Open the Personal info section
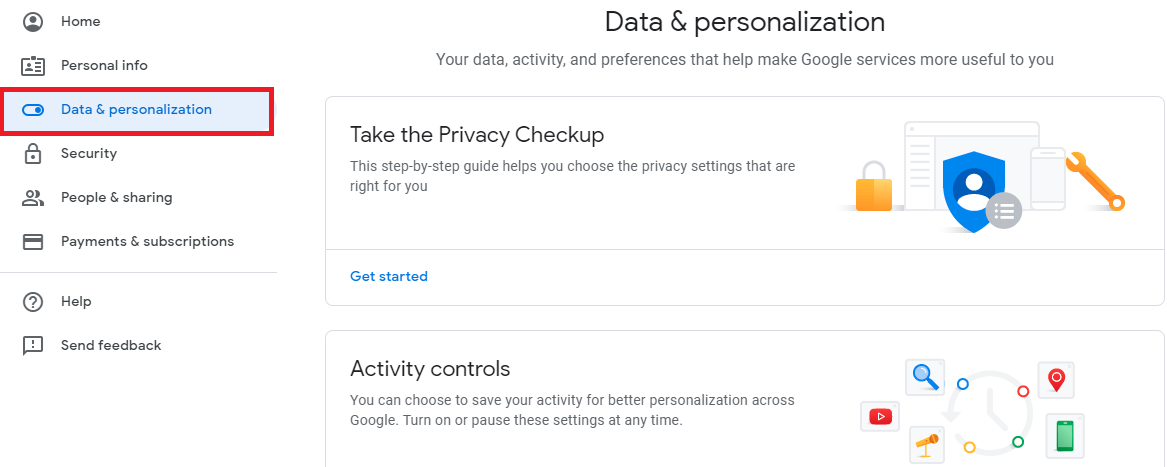Image resolution: width=1167 pixels, height=467 pixels. [x=104, y=66]
